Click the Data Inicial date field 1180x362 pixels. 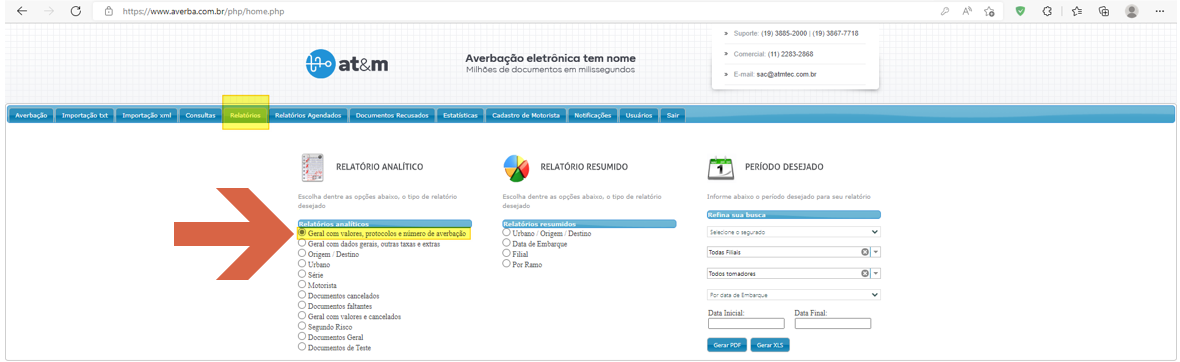click(747, 324)
